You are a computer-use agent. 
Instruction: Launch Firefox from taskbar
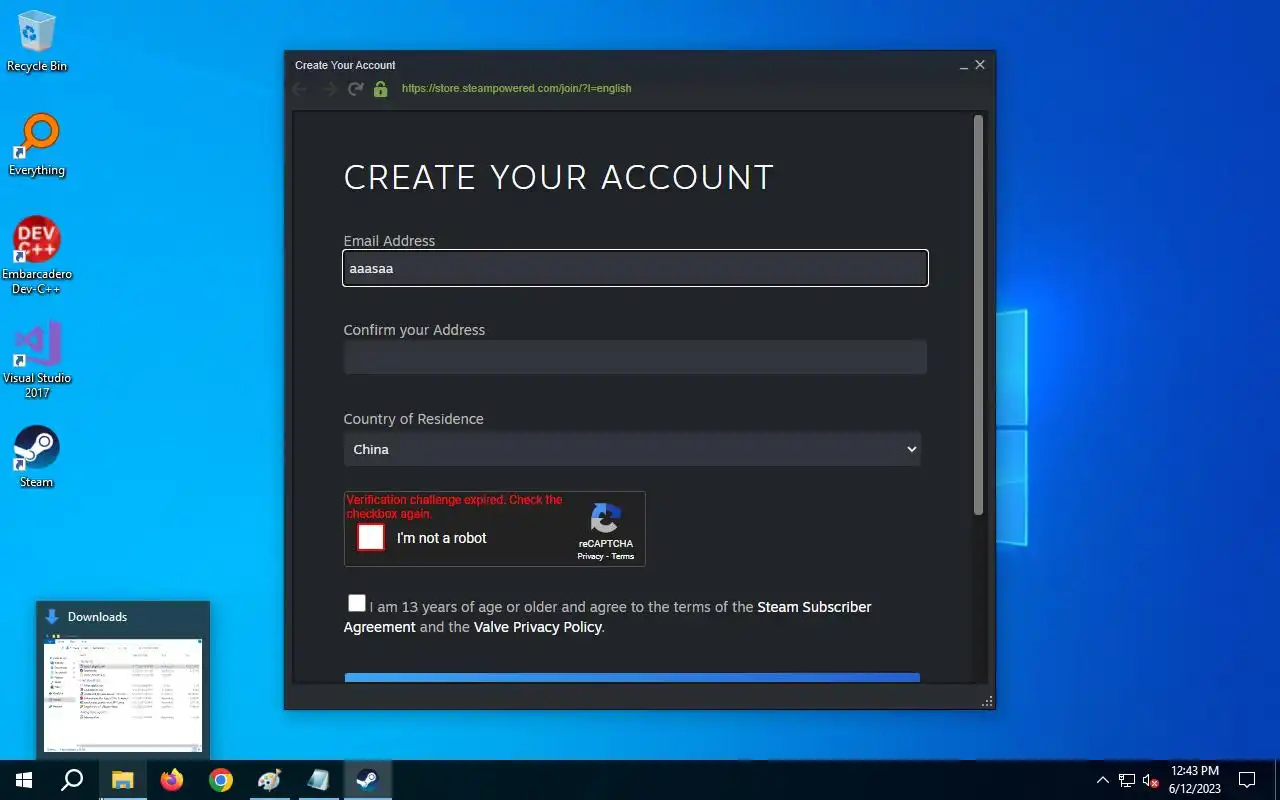(172, 780)
